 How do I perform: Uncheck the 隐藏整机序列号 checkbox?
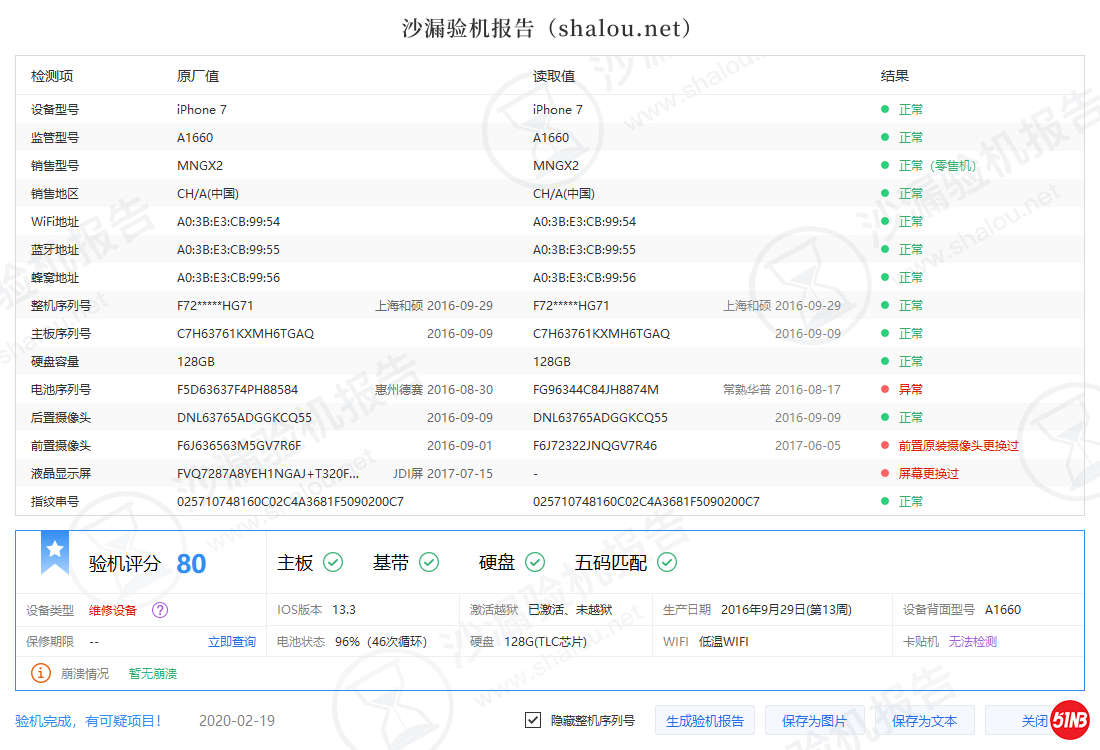[534, 720]
